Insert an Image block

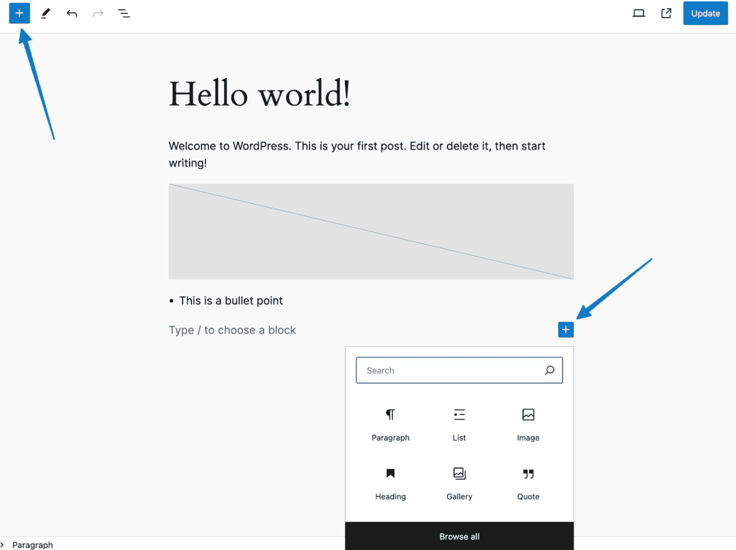528,425
